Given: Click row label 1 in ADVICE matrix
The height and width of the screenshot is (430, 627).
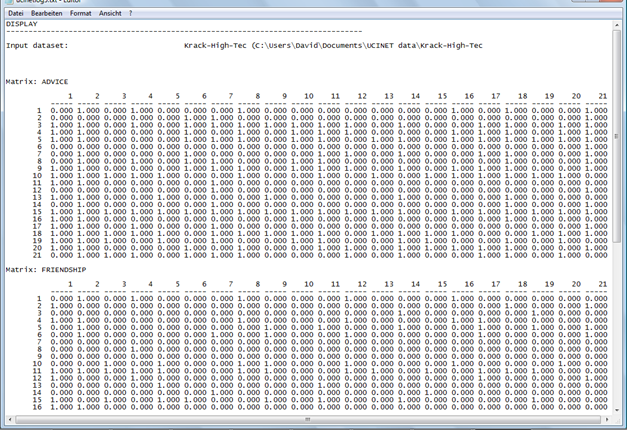Looking at the screenshot, I should [x=39, y=110].
